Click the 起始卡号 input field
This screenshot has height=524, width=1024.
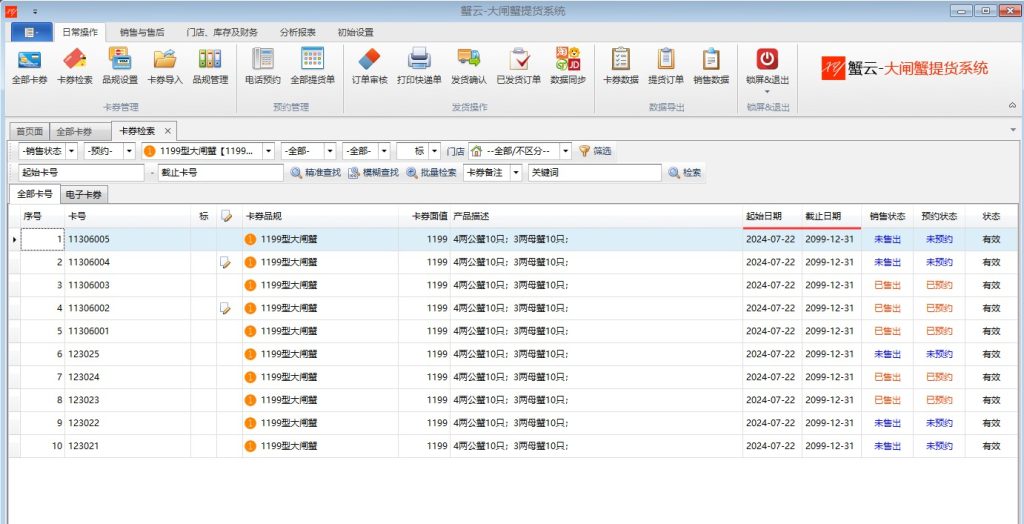tap(81, 173)
